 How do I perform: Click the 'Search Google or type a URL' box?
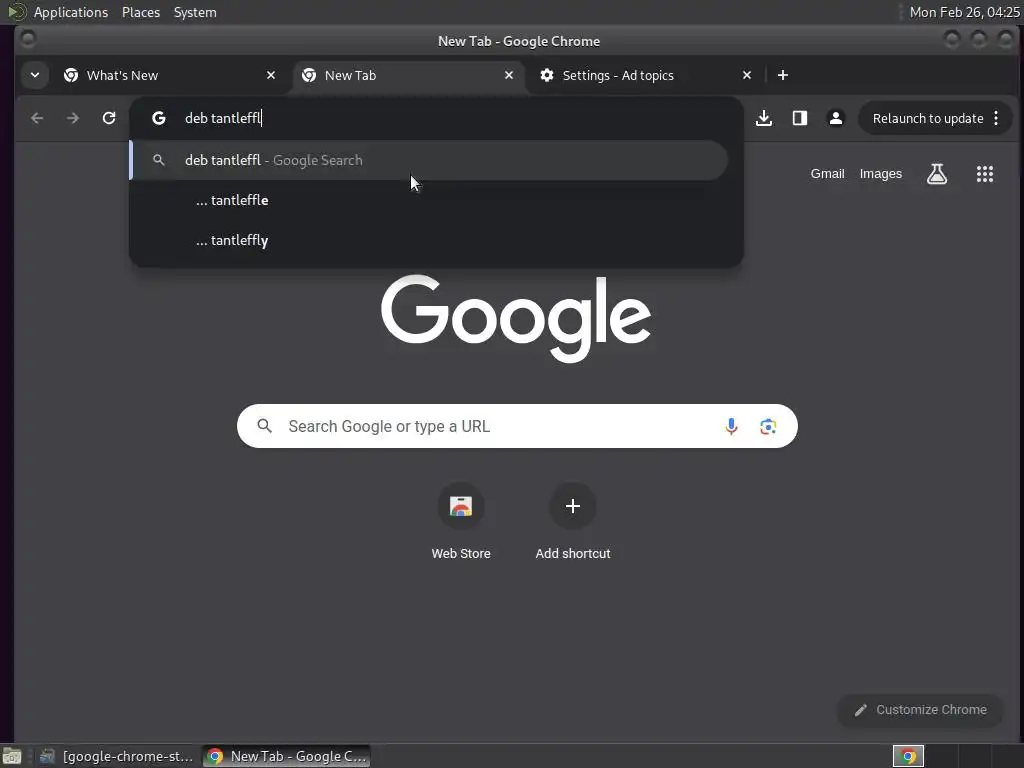(x=517, y=426)
